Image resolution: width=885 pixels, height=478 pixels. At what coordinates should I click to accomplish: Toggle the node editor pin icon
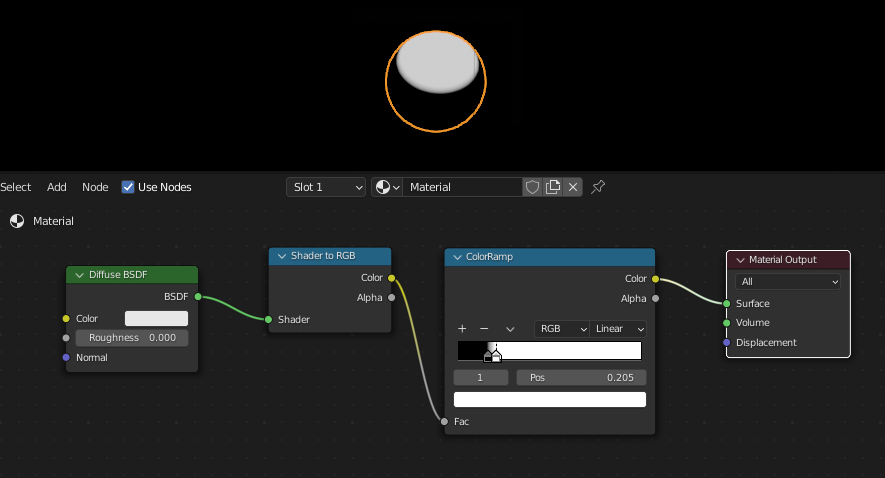coord(598,187)
